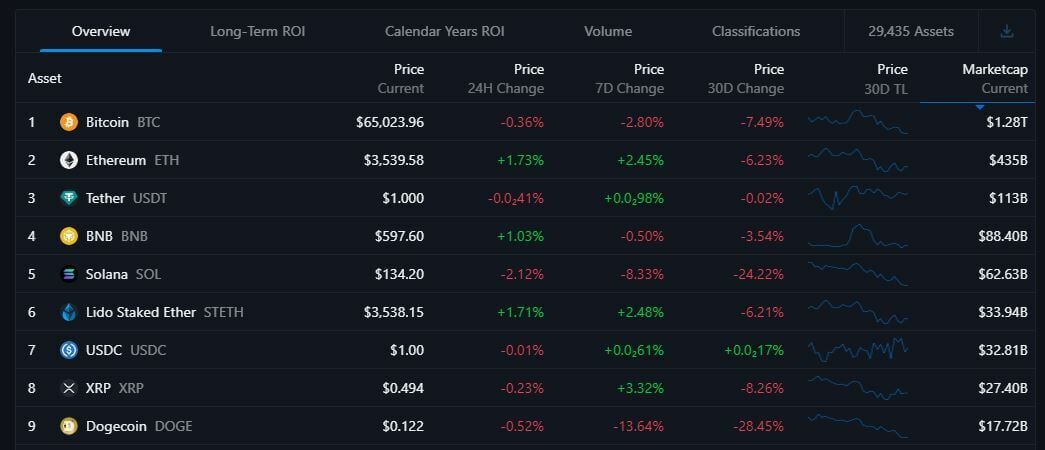Sort by Marketcap Current column header
This screenshot has height=450, width=1045.
pyautogui.click(x=994, y=78)
